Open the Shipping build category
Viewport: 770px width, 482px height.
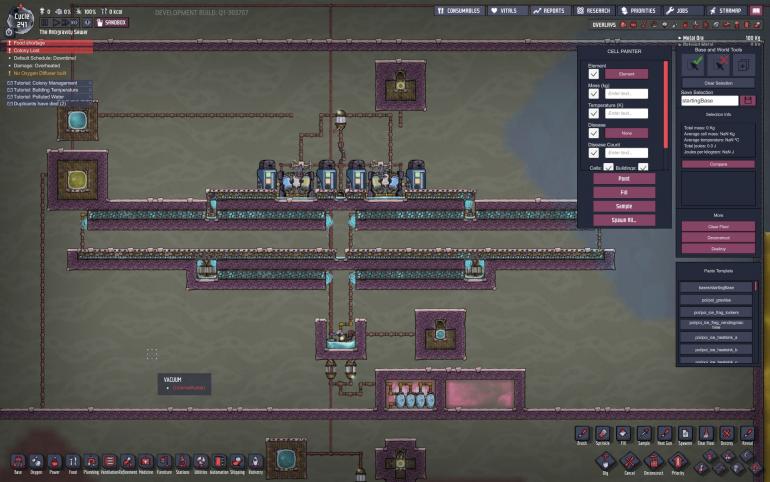click(237, 463)
